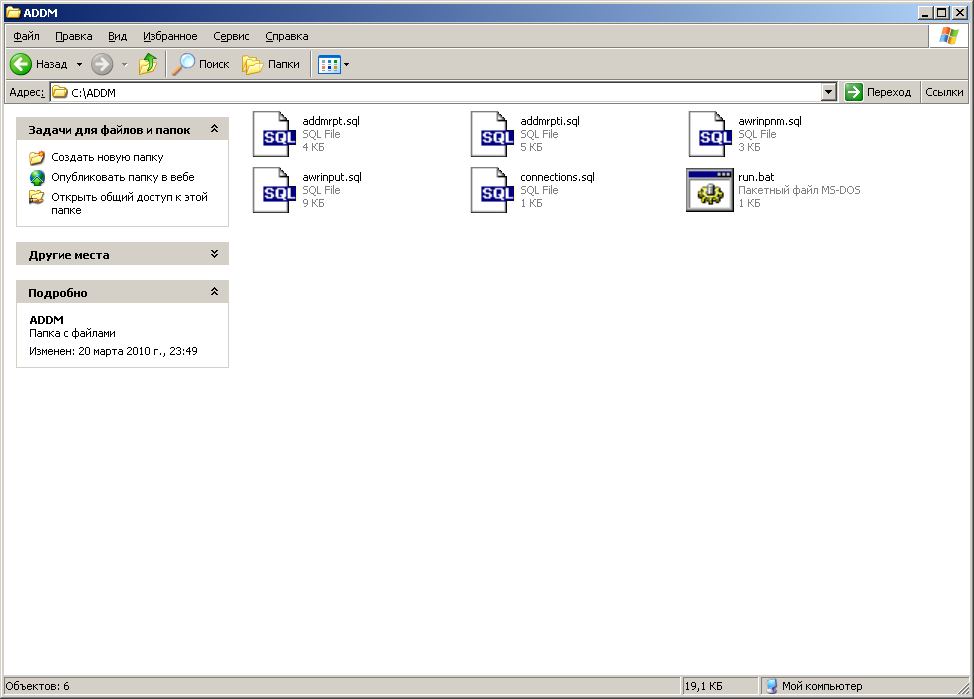Screen dimensions: 974x699
Task: Select the awrinpnm.sql file icon
Action: [x=707, y=134]
